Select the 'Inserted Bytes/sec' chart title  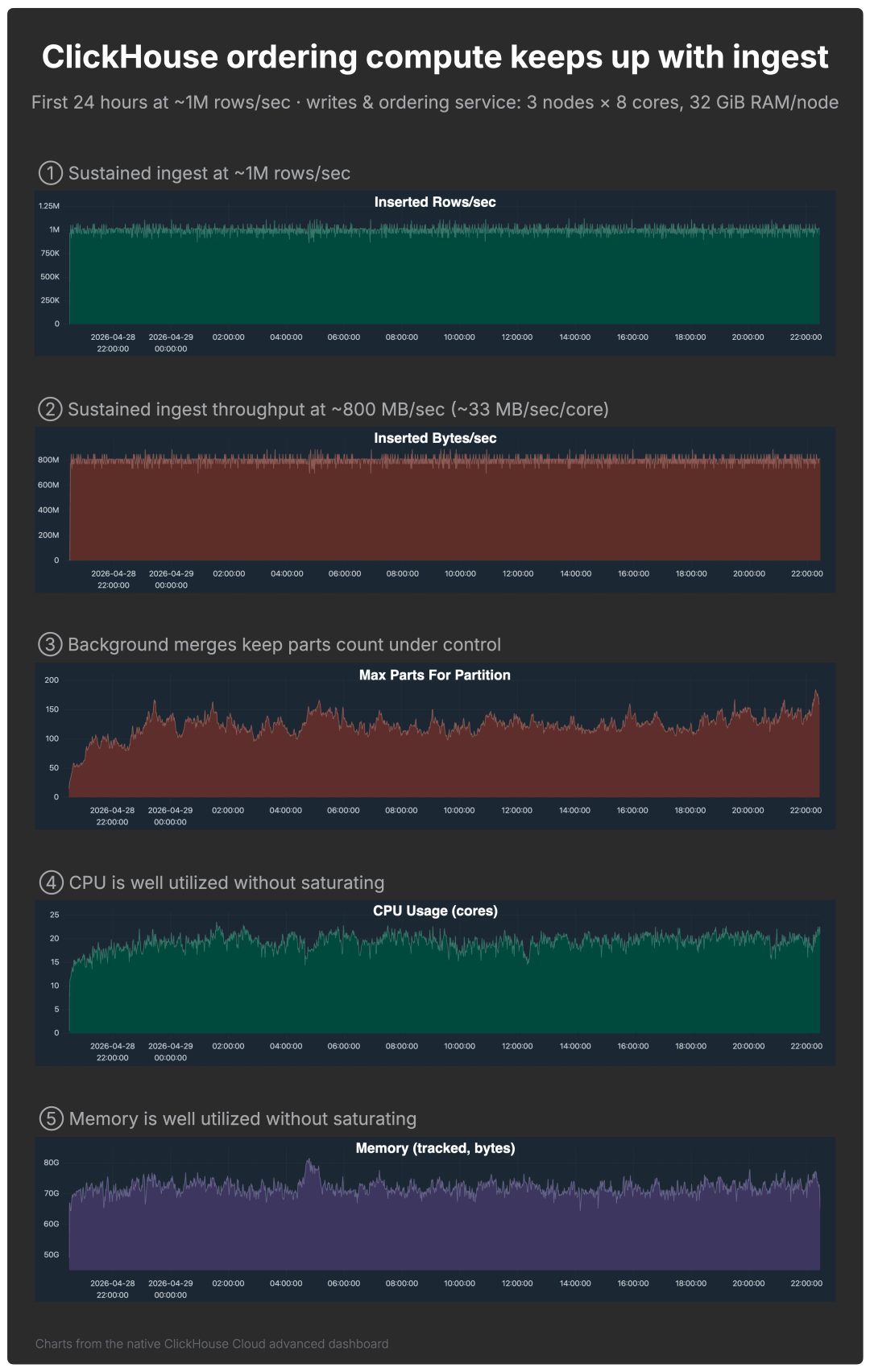(435, 438)
